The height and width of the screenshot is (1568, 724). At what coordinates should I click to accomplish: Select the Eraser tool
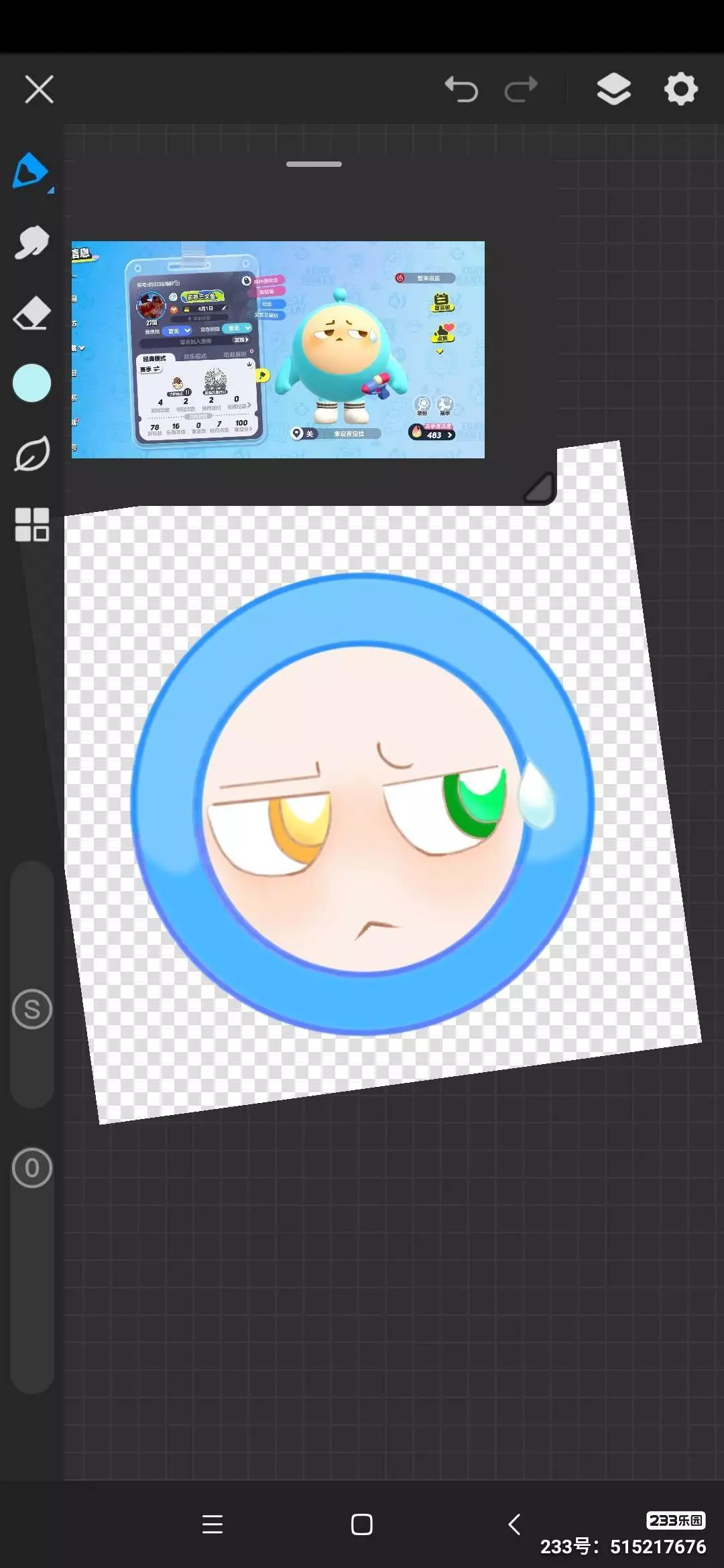point(32,313)
